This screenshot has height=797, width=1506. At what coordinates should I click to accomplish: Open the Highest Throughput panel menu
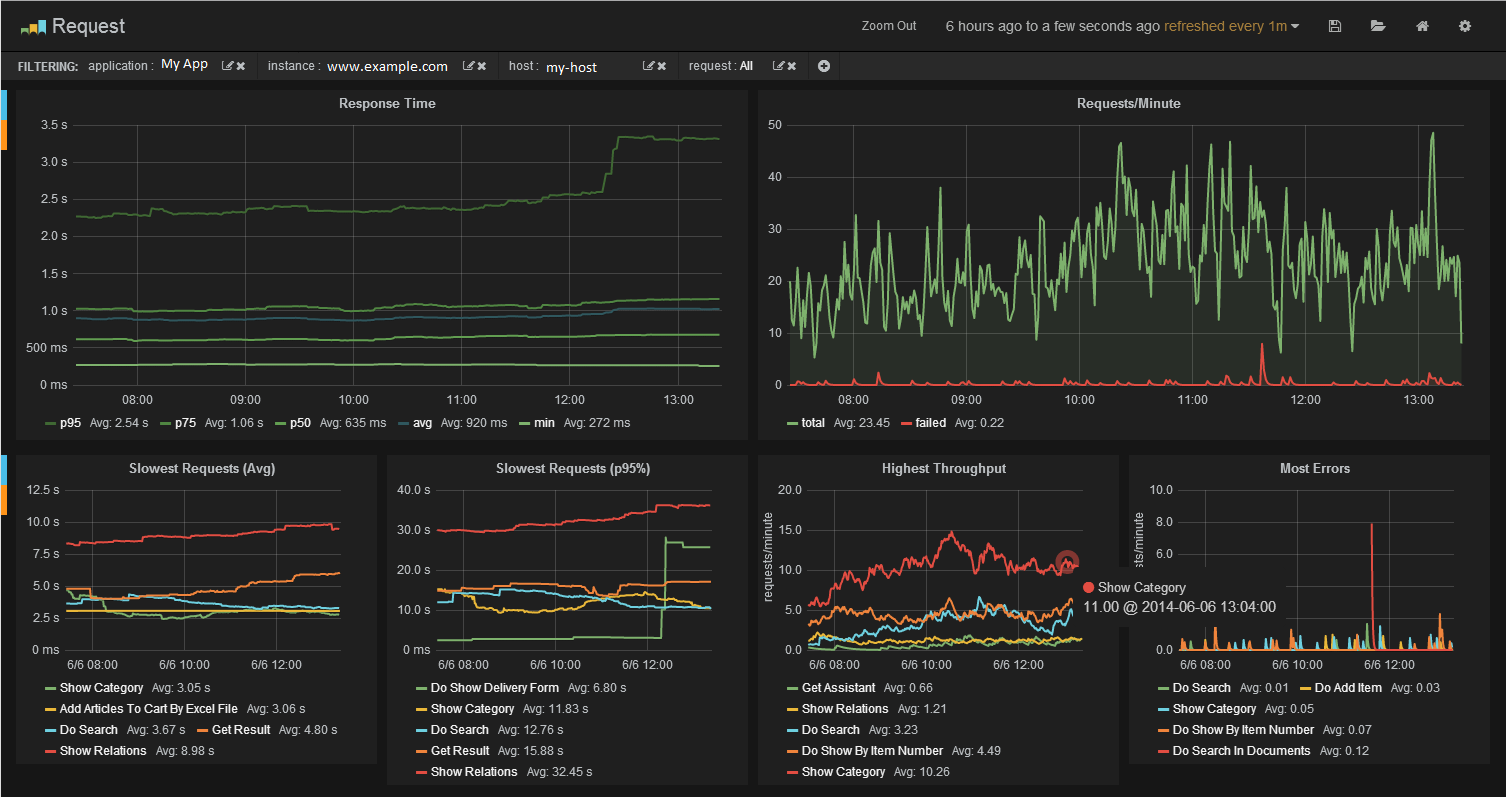(x=944, y=468)
